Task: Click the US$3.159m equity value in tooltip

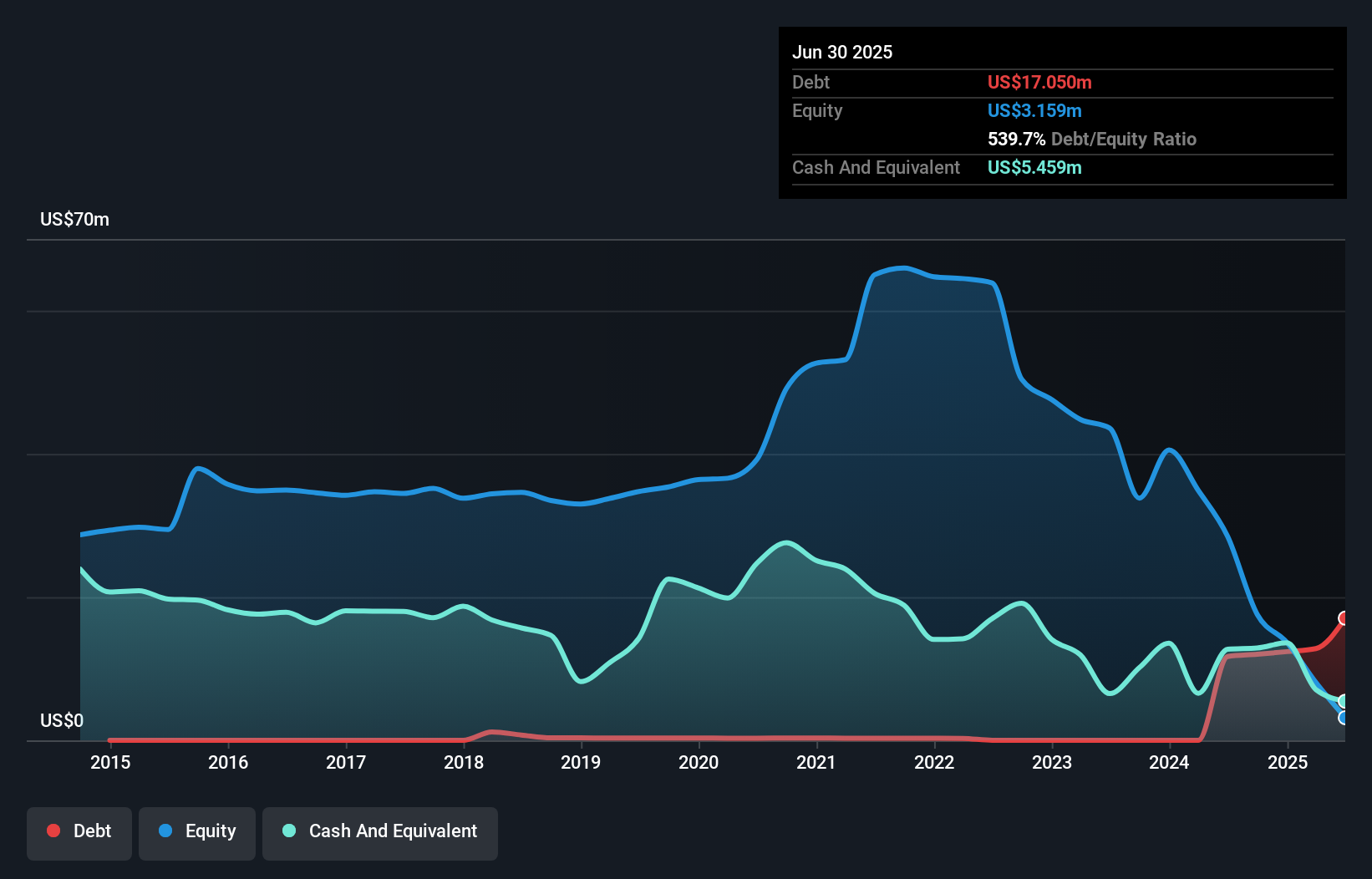Action: coord(1034,110)
